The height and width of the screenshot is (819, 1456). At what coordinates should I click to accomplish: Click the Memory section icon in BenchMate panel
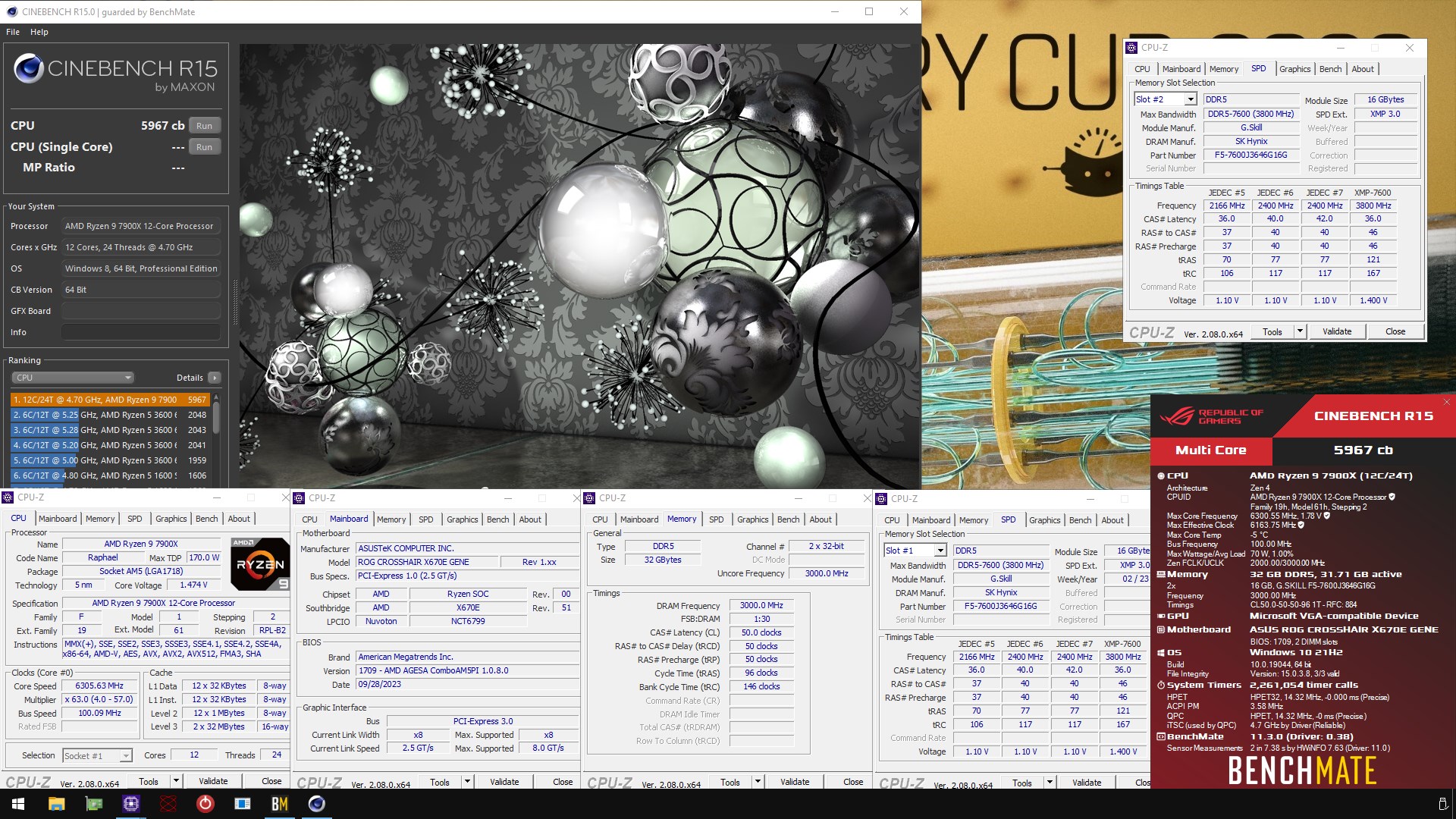coord(1160,575)
